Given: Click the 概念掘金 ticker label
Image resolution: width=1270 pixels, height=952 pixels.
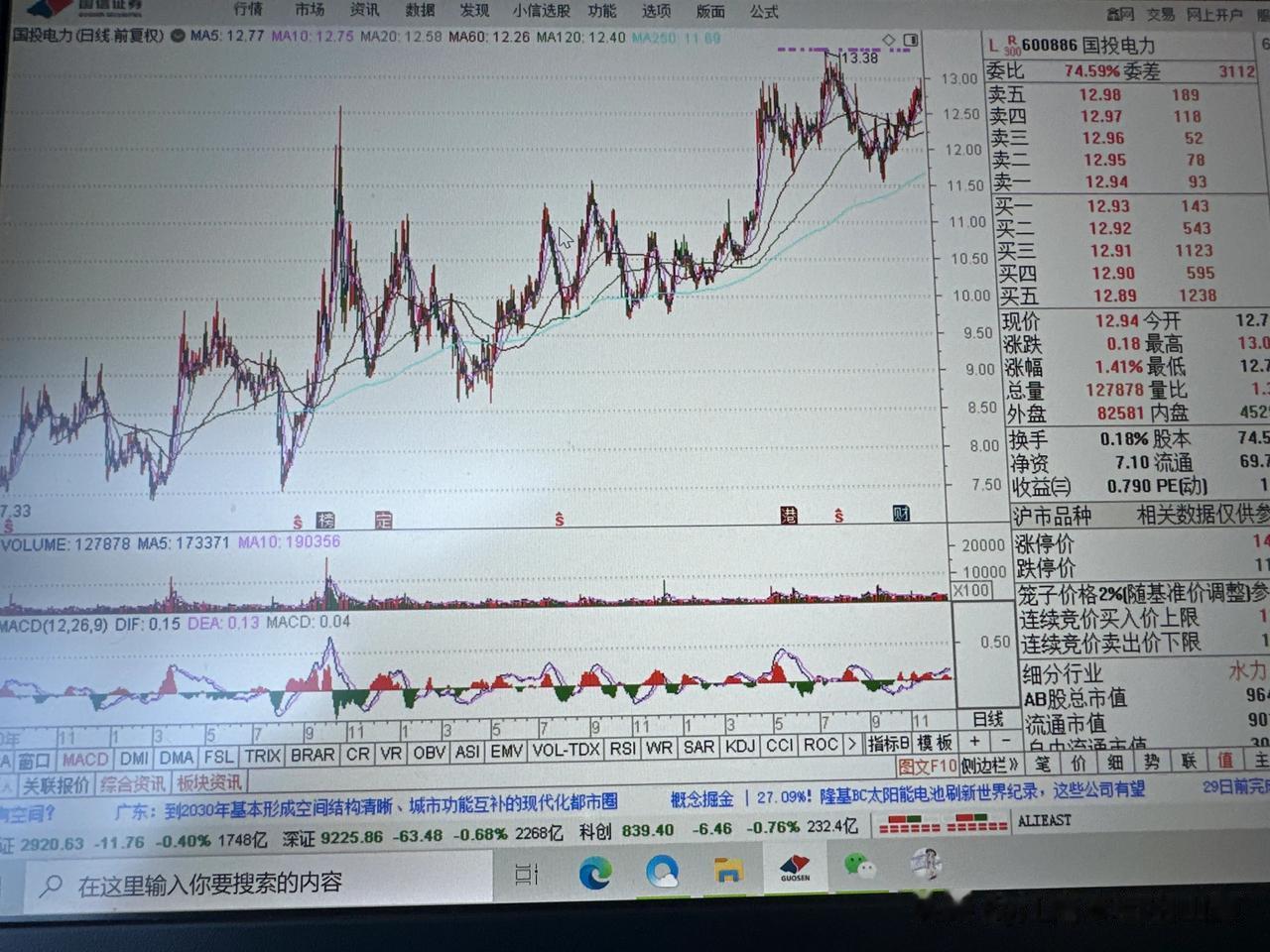Looking at the screenshot, I should pos(701,799).
